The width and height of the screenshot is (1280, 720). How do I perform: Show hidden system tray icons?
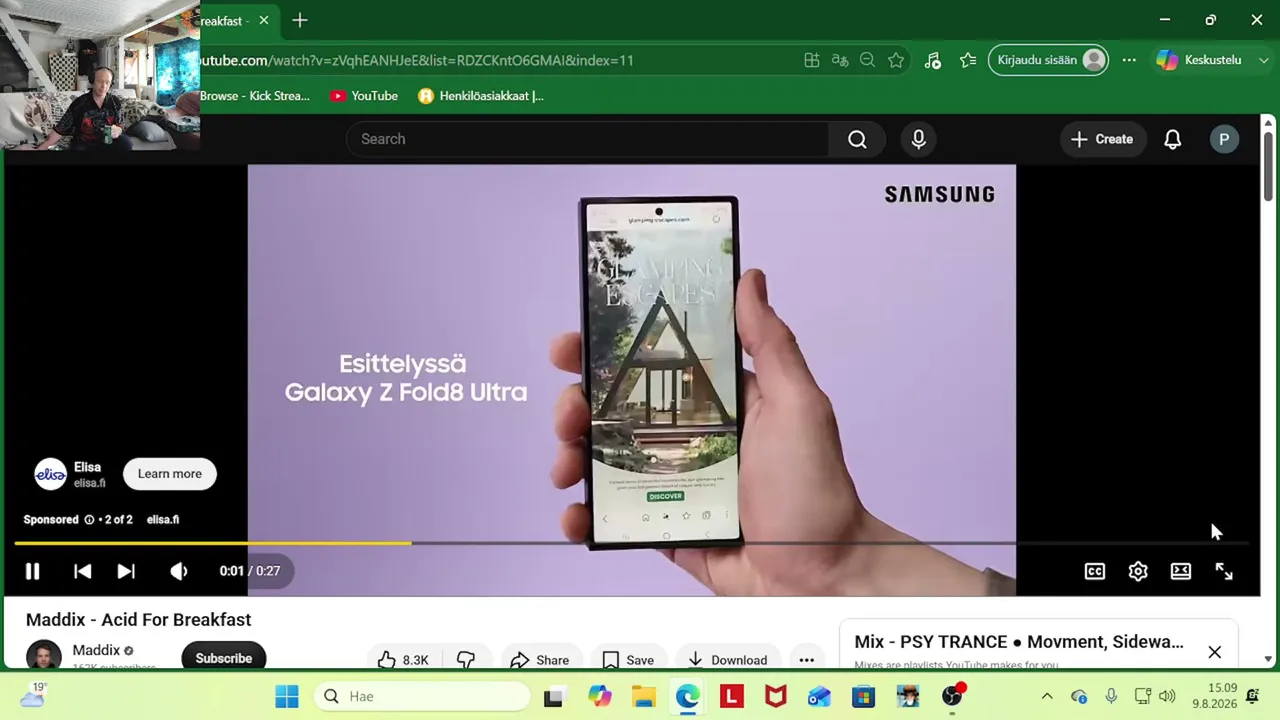coord(1047,696)
